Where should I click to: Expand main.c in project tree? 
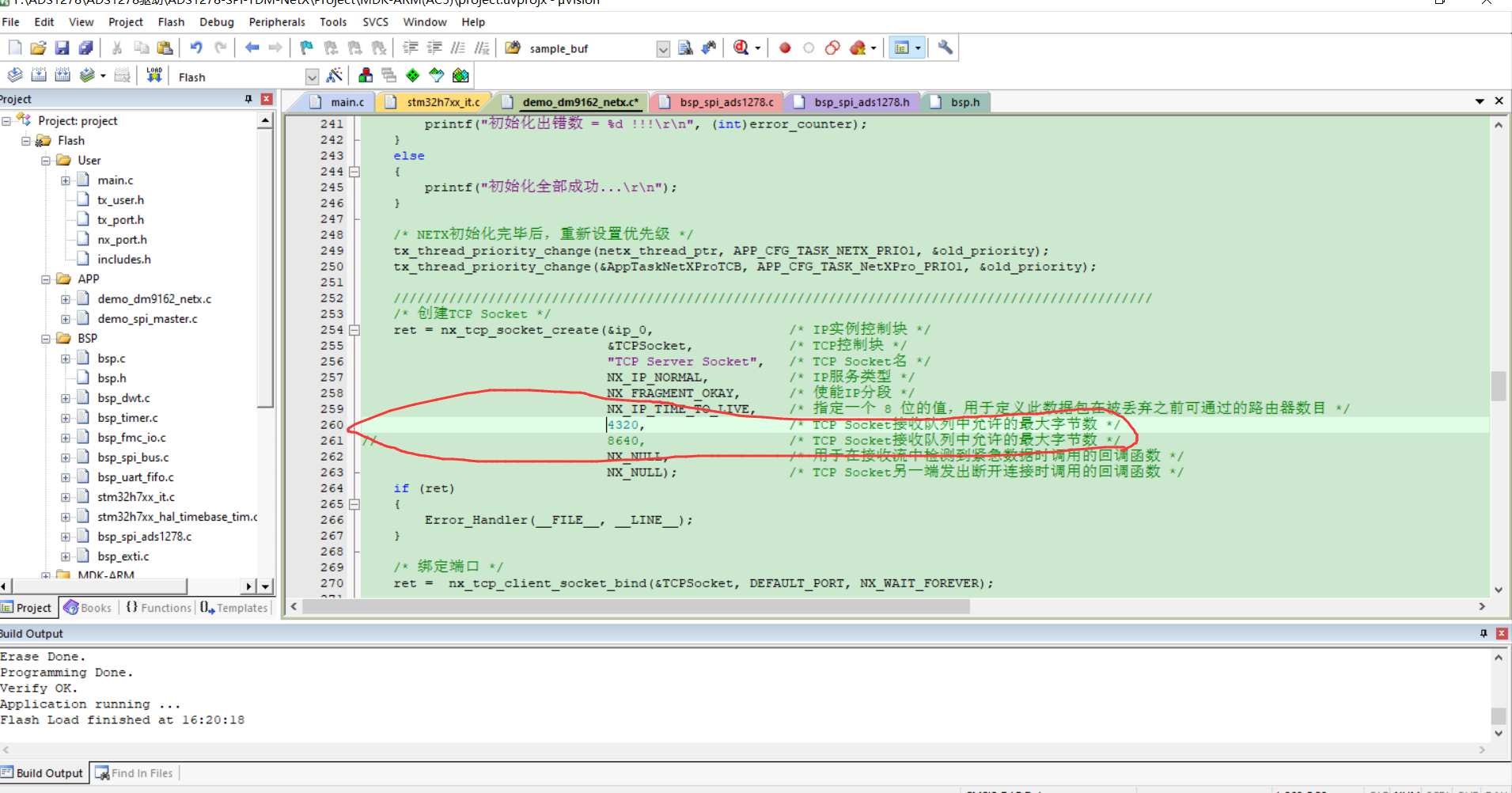[66, 180]
